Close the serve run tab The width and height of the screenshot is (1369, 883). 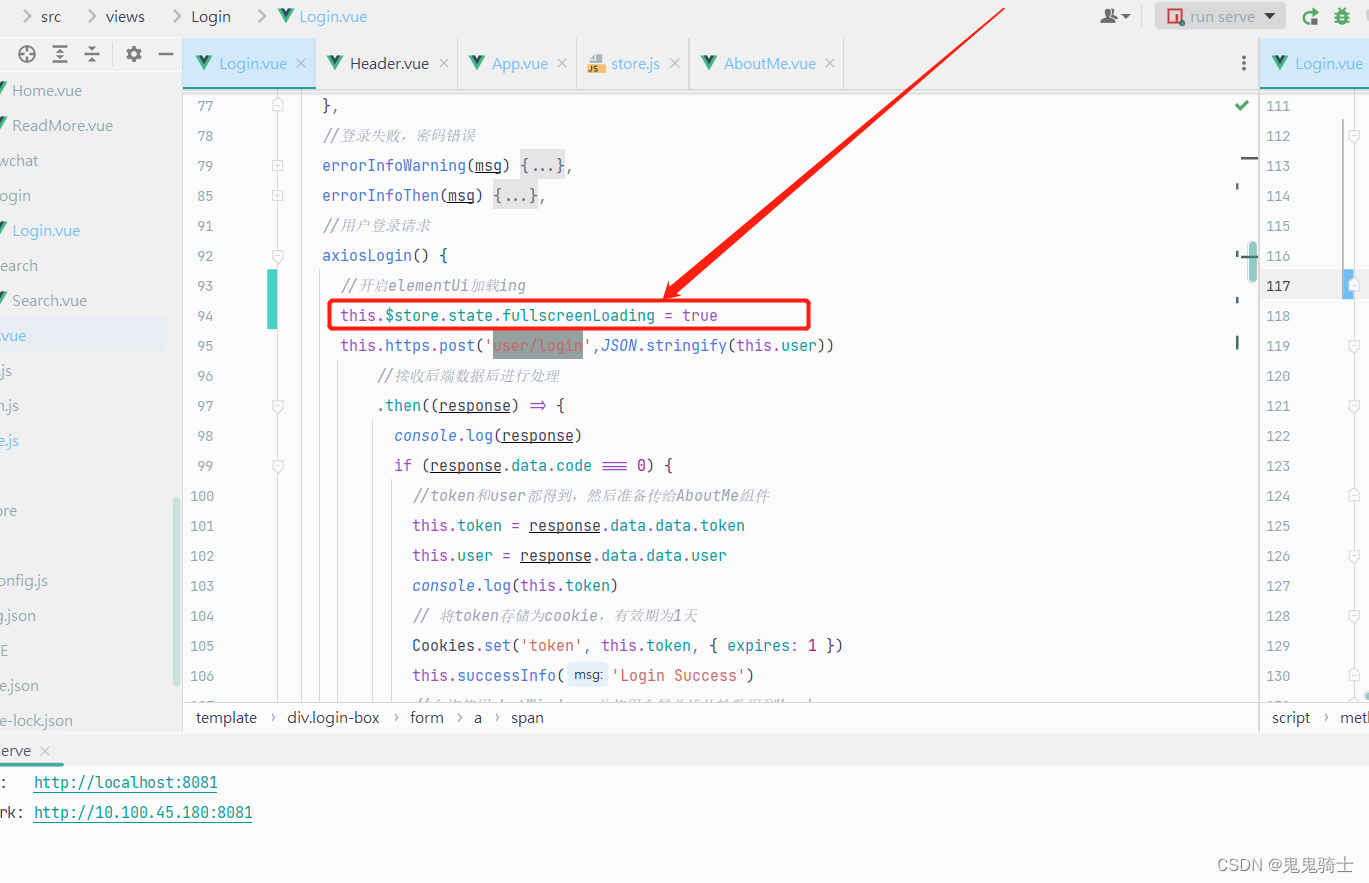tap(45, 750)
